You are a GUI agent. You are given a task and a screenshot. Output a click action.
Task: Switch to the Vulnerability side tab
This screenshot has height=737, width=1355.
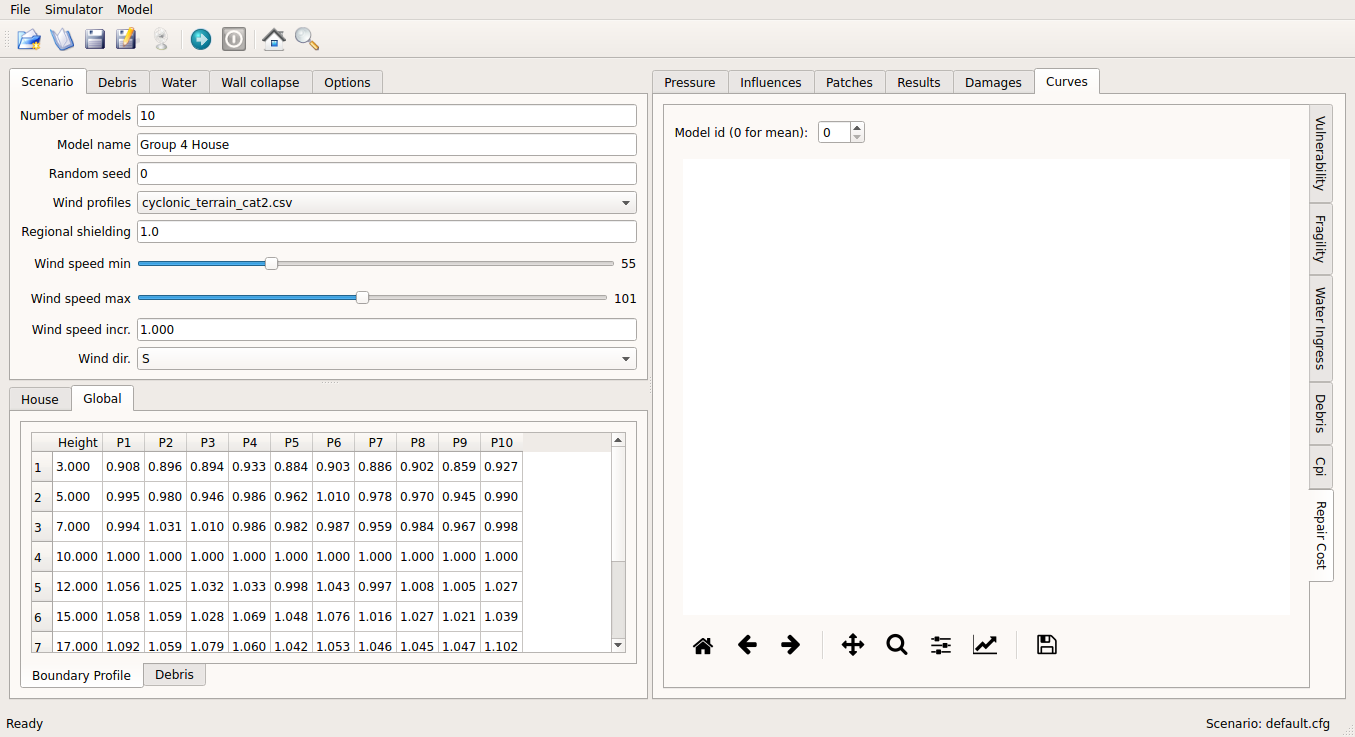click(x=1320, y=153)
